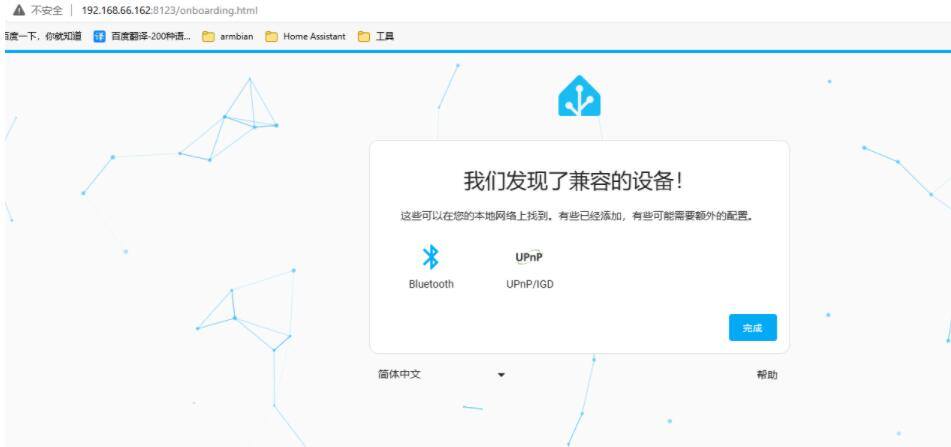Click the UPnP/IGD label text

[x=530, y=284]
